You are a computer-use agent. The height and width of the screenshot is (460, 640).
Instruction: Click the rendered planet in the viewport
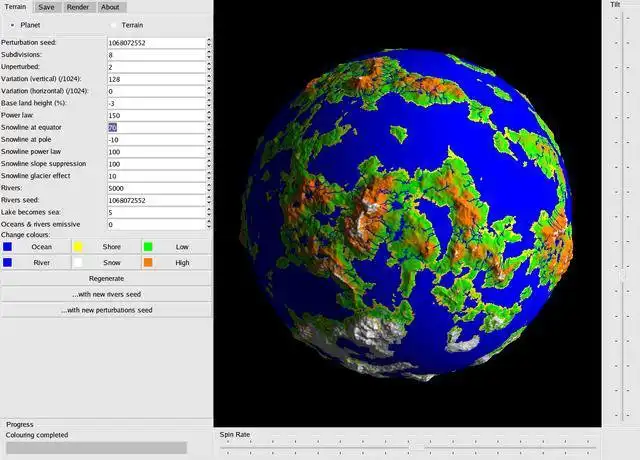407,214
